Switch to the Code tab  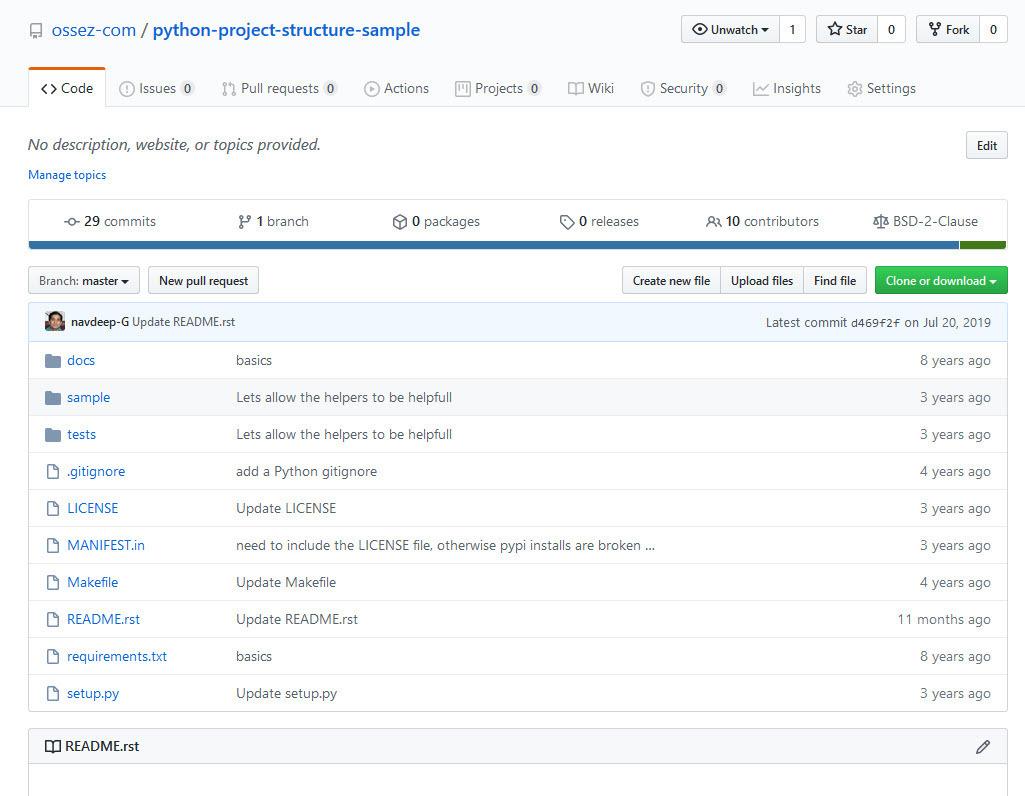coord(67,88)
